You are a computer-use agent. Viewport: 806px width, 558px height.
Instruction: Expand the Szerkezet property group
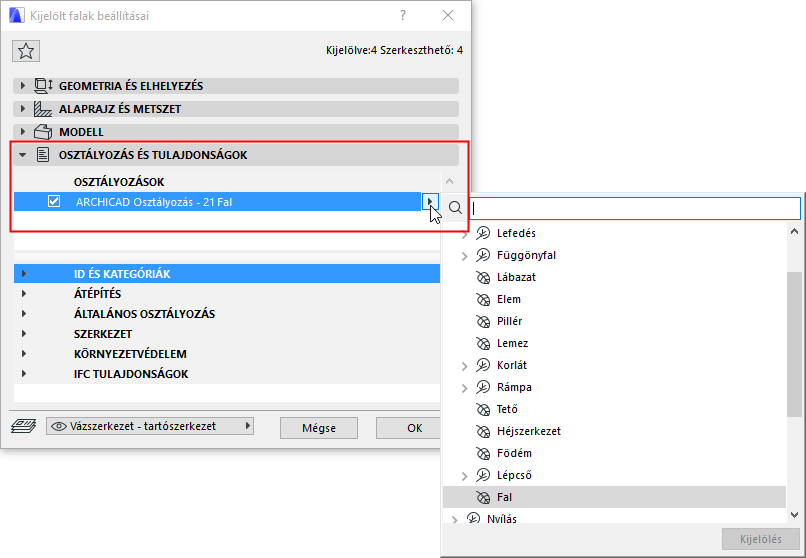pos(24,334)
